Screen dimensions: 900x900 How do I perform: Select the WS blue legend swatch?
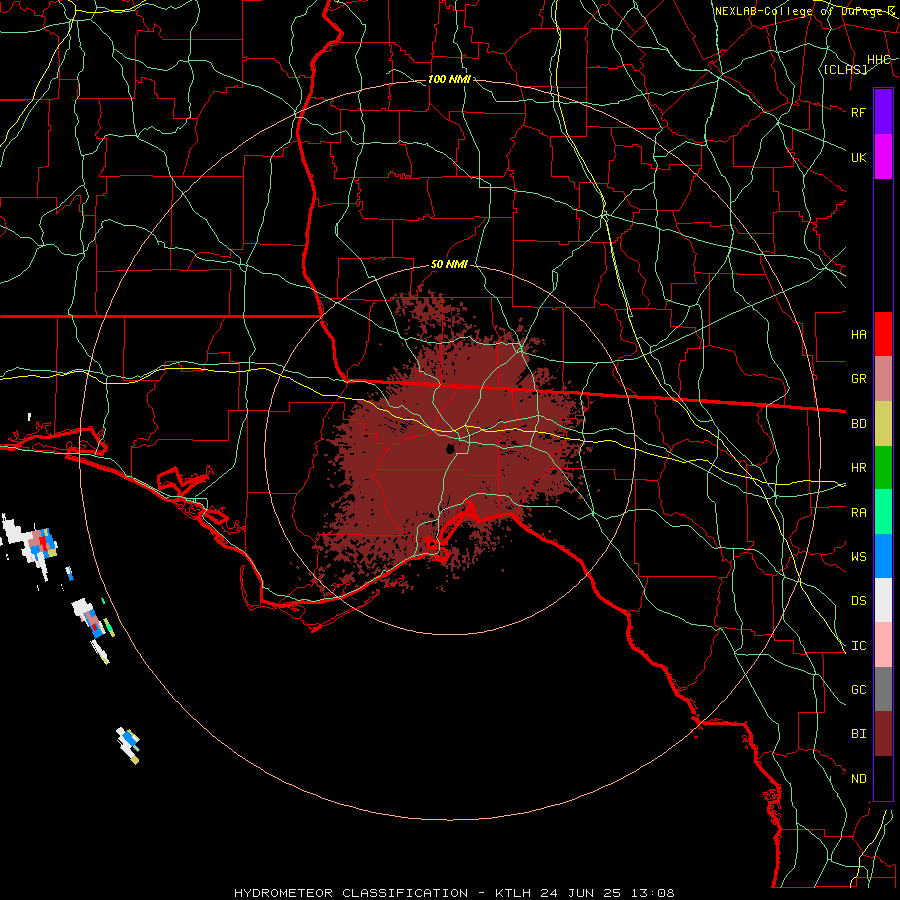883,556
